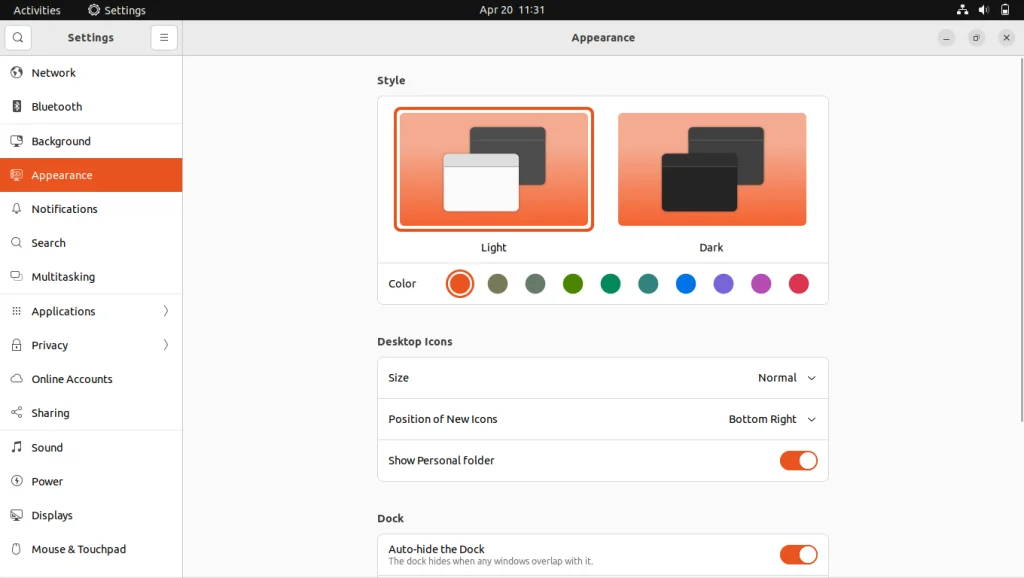Open the desktop icon Size dropdown
This screenshot has width=1024, height=578.
tap(787, 377)
